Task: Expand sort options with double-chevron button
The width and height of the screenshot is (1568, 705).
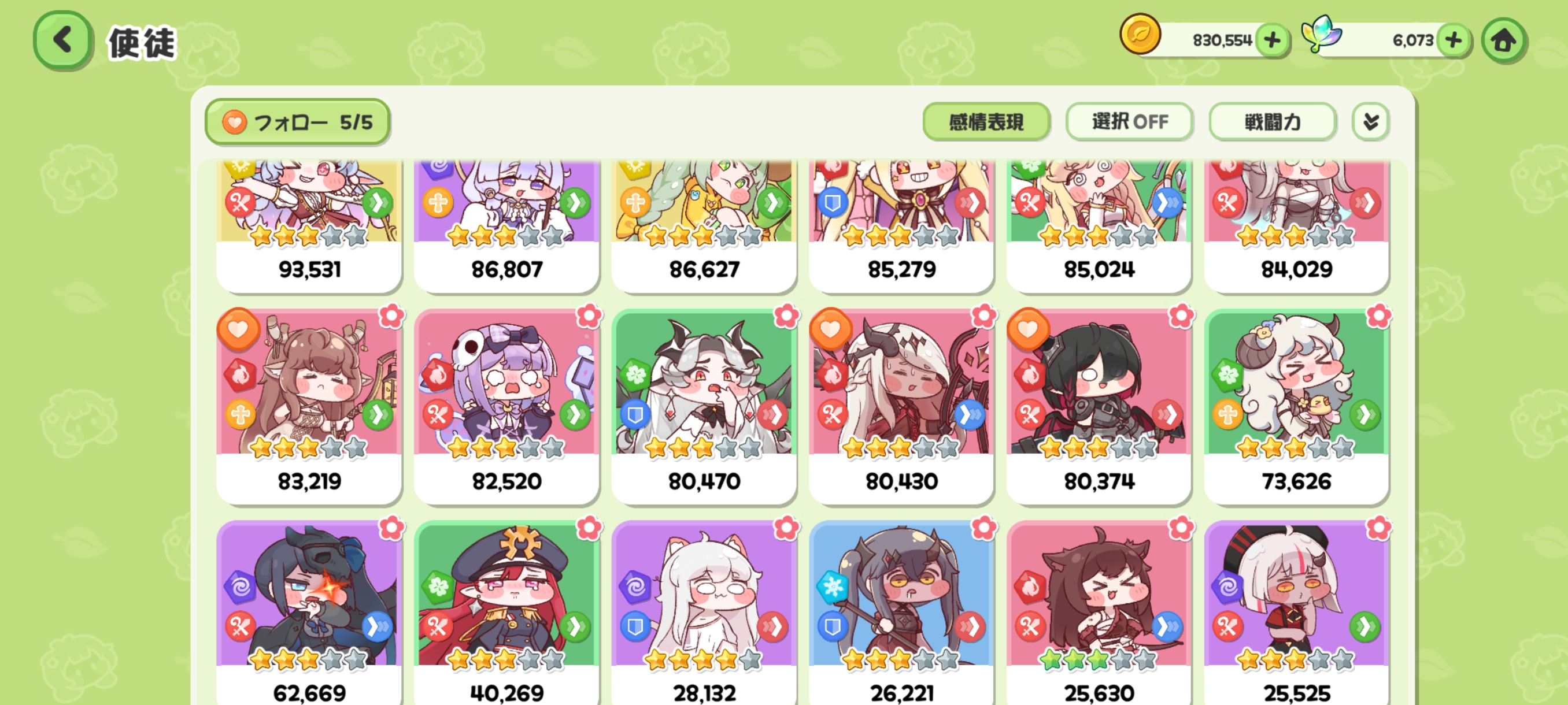Action: pos(1370,122)
